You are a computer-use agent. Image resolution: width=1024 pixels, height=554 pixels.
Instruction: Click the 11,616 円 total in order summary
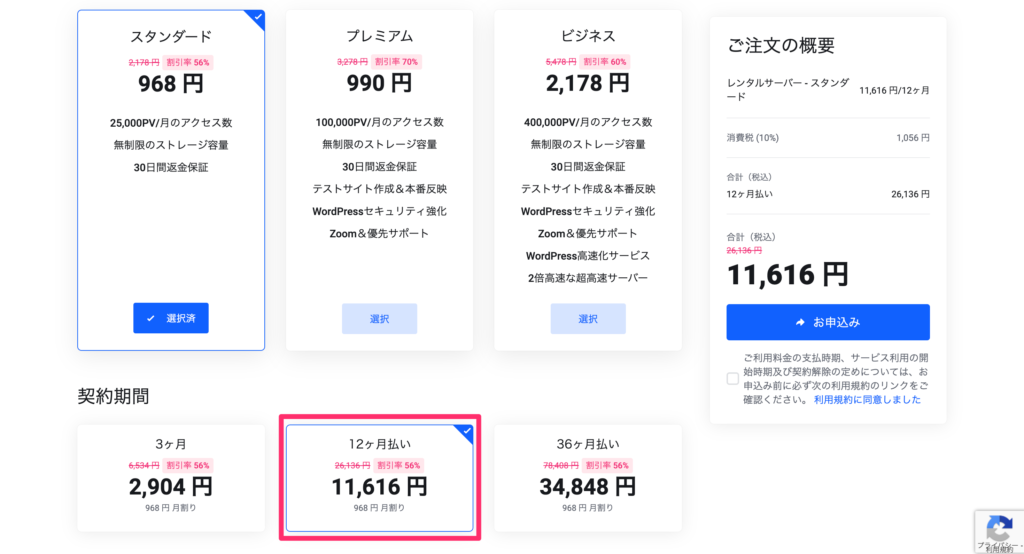788,274
